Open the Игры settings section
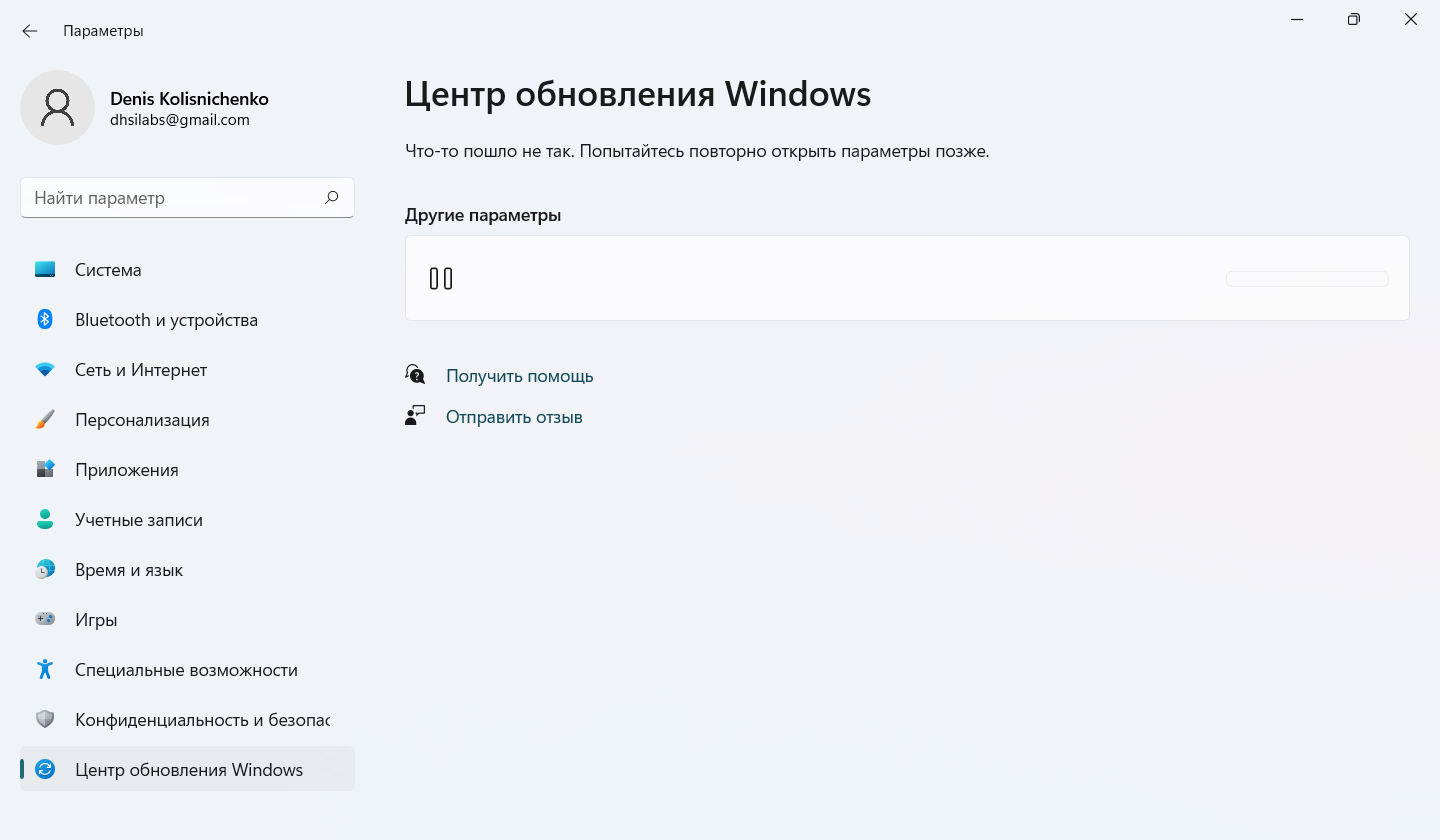Viewport: 1440px width, 840px height. pyautogui.click(x=96, y=620)
